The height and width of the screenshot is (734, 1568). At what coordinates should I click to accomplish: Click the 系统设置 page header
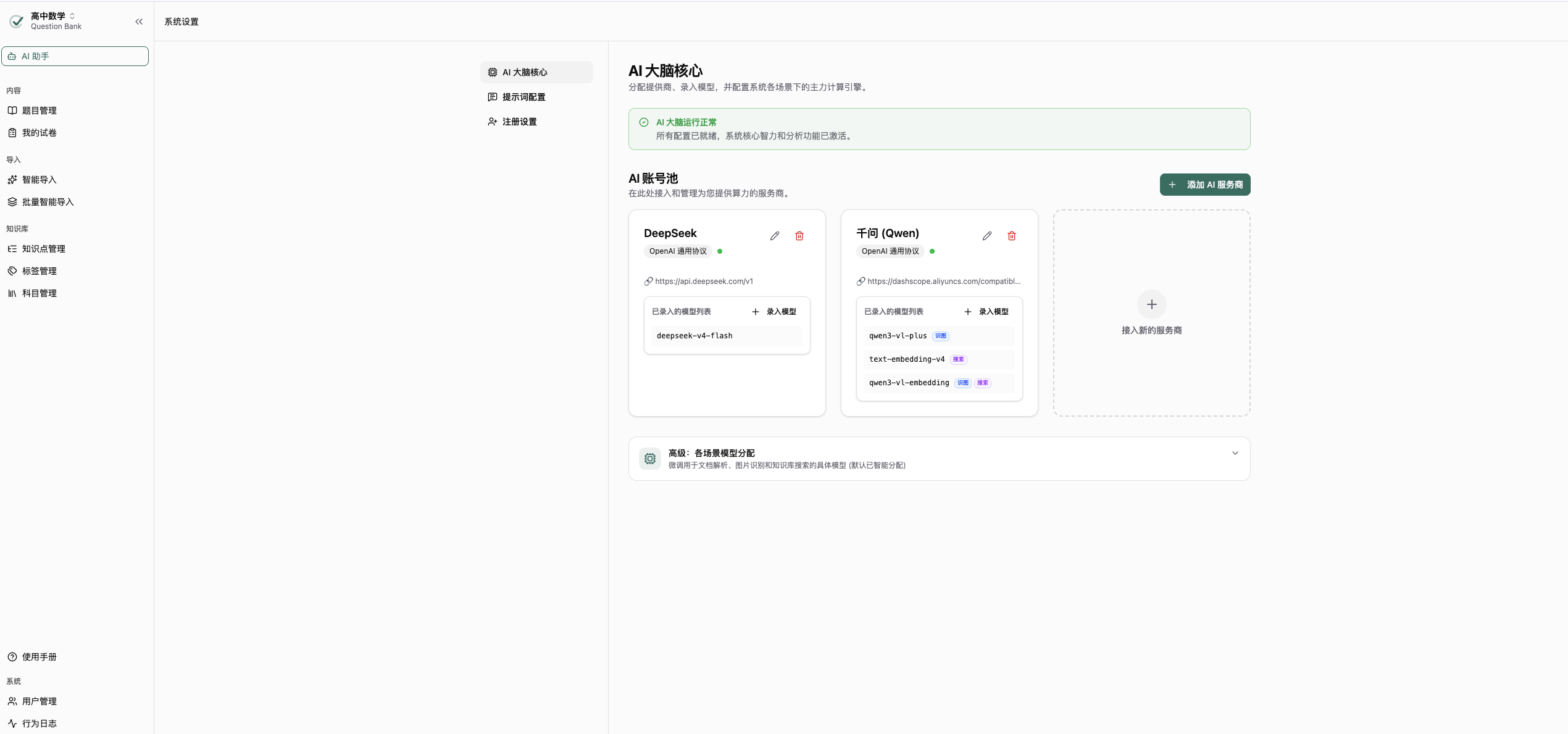click(181, 22)
